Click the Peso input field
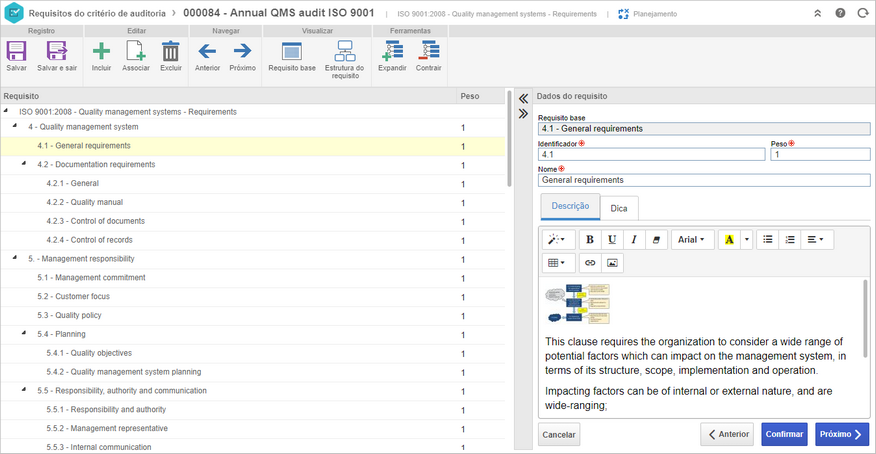This screenshot has width=876, height=454. (820, 155)
